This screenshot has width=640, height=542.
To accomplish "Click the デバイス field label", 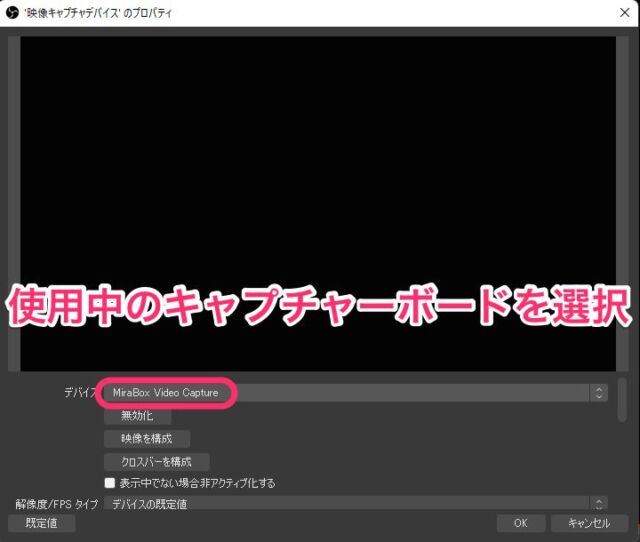I will (78, 393).
